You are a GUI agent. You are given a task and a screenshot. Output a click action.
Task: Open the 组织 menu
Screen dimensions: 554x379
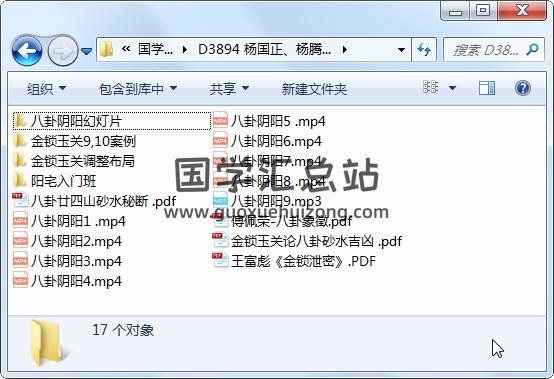[x=47, y=89]
